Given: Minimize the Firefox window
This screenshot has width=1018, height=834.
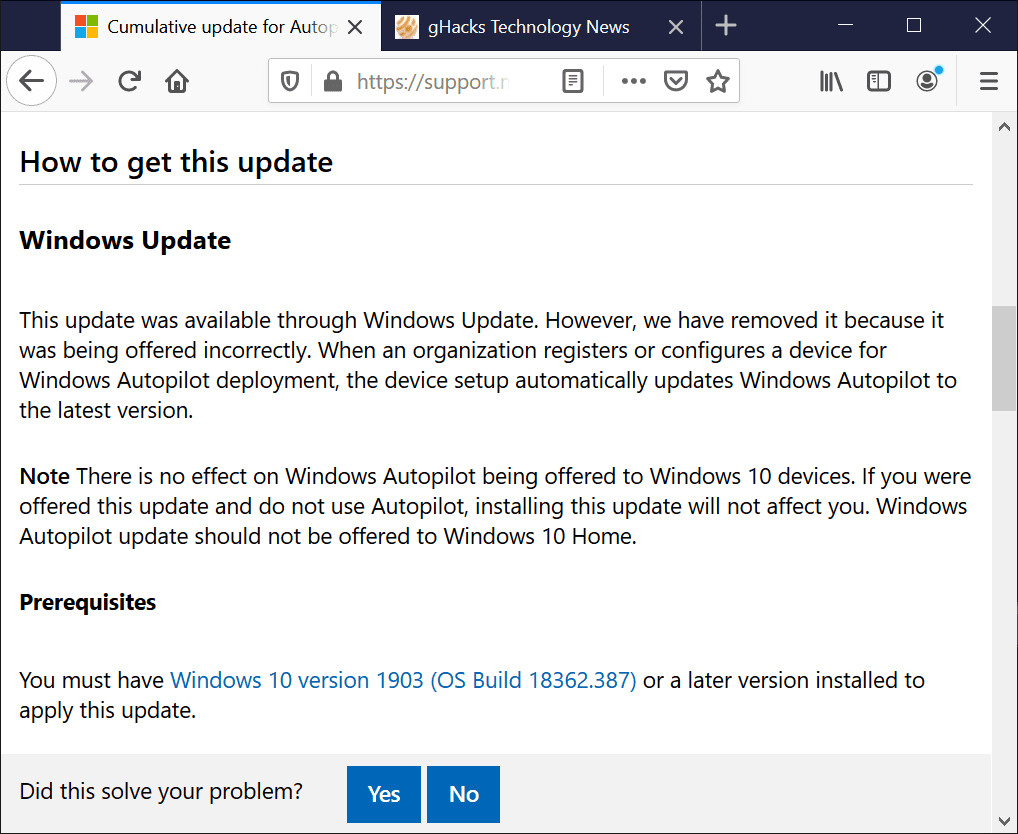Looking at the screenshot, I should point(845,25).
